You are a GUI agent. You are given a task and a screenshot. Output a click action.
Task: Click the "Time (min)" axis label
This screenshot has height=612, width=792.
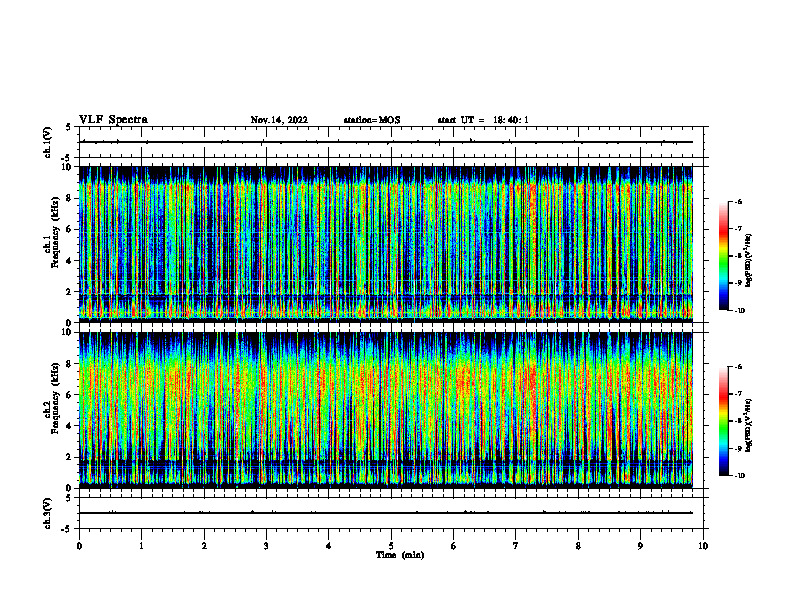click(x=400, y=555)
